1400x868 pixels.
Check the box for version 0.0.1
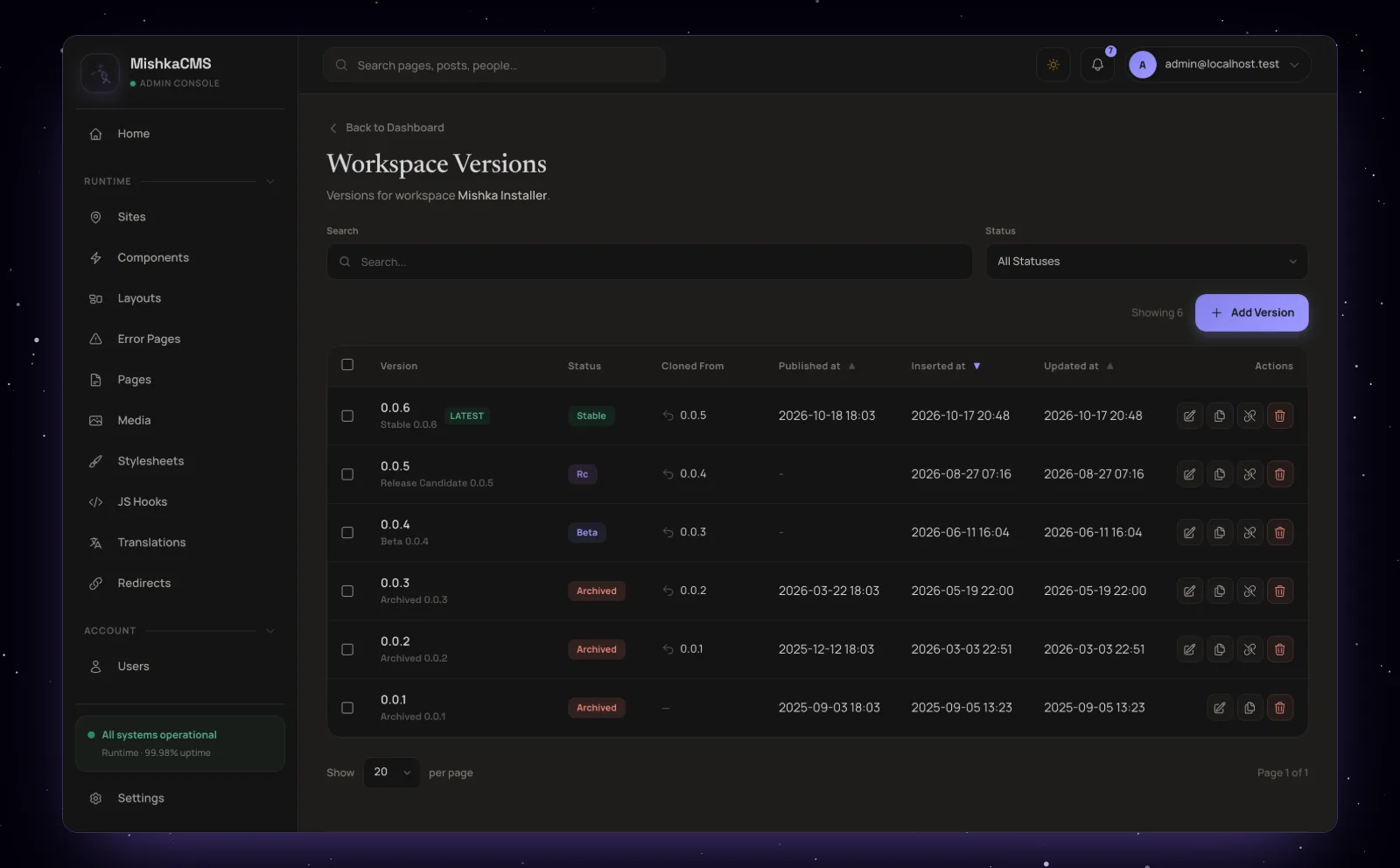pyautogui.click(x=347, y=708)
